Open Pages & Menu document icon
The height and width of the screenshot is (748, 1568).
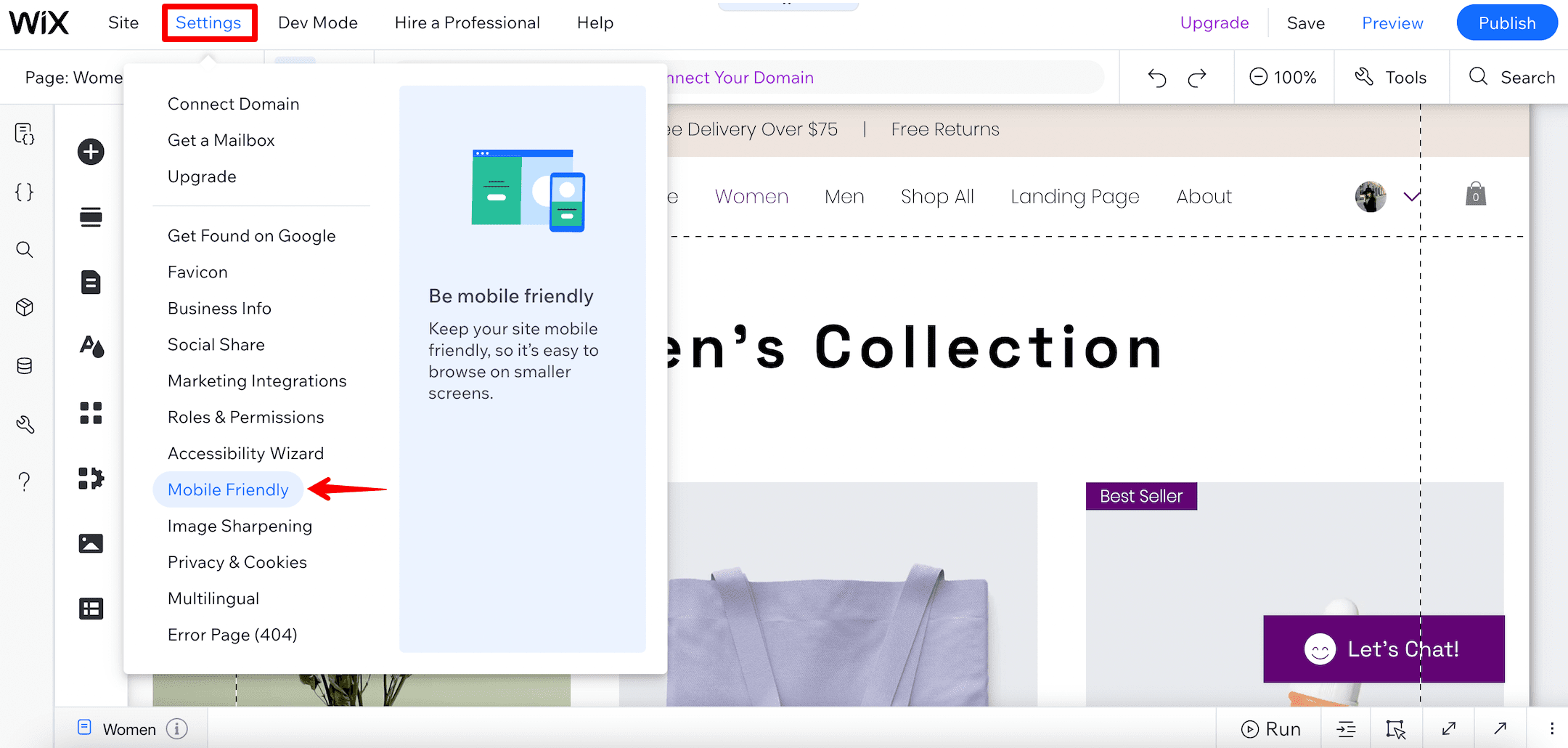point(91,282)
